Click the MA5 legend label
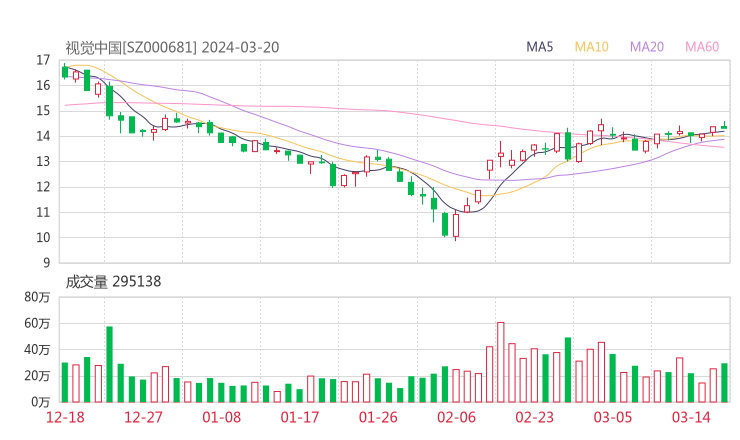 click(x=539, y=47)
